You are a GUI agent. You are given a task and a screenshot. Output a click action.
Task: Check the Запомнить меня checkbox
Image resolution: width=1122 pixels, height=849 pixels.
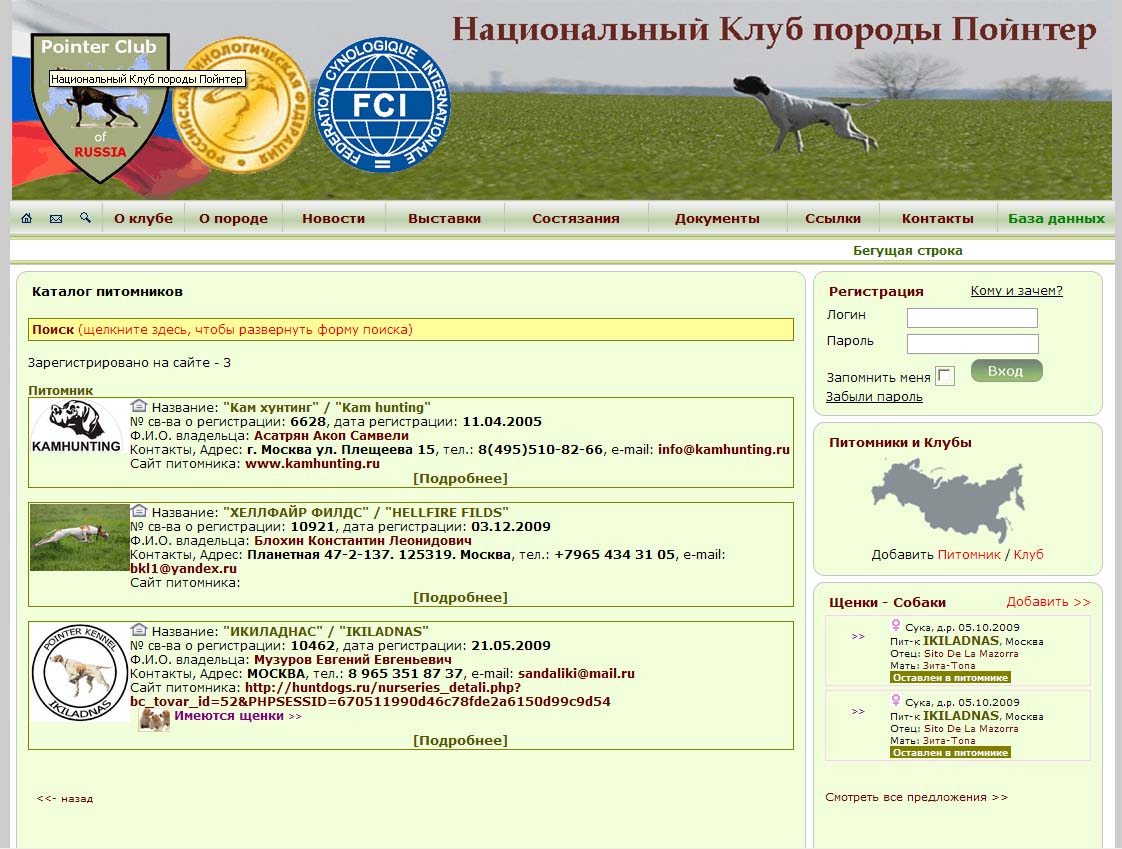(x=943, y=373)
